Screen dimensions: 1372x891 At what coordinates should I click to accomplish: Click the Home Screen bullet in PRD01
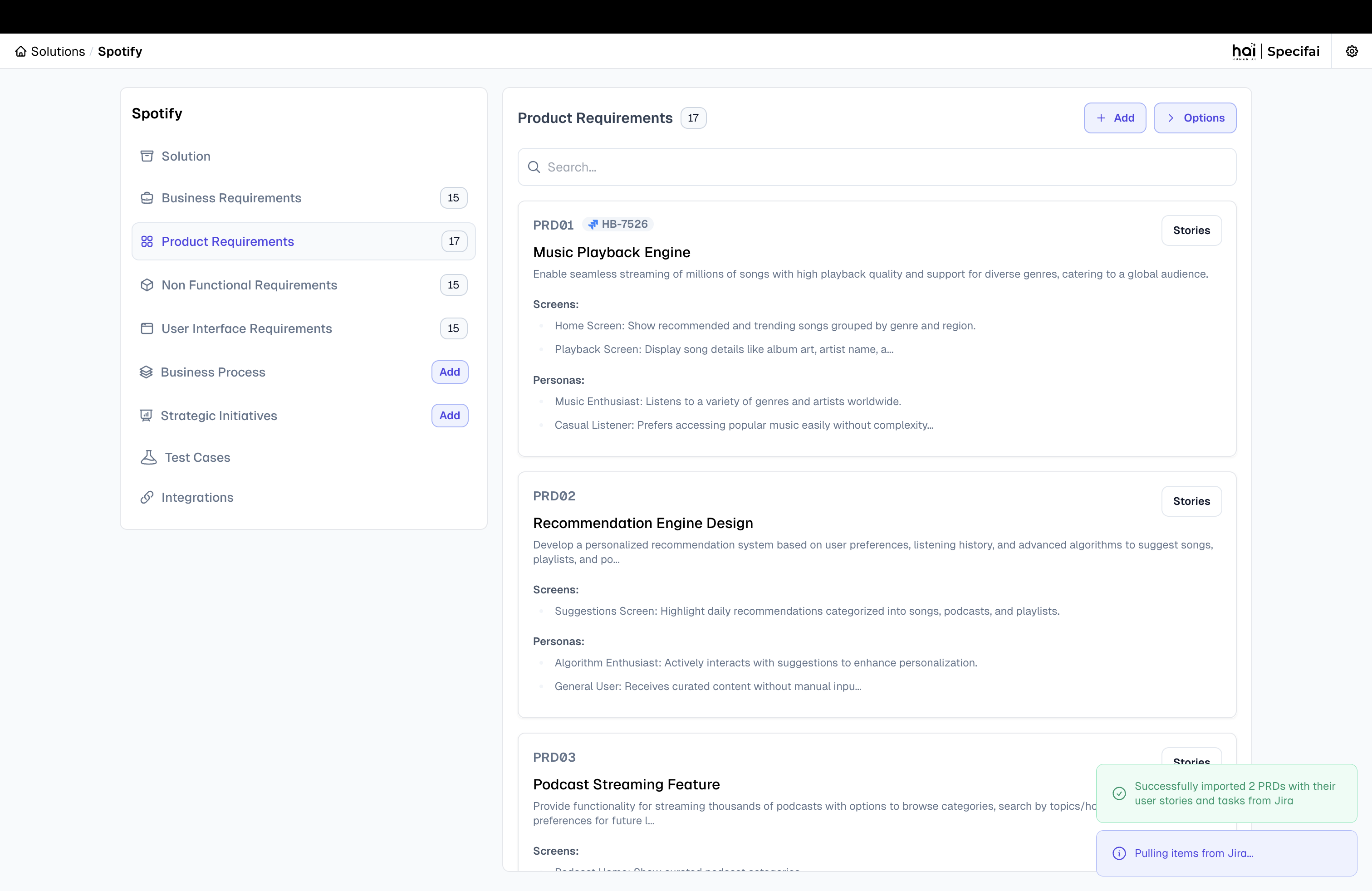tap(765, 326)
